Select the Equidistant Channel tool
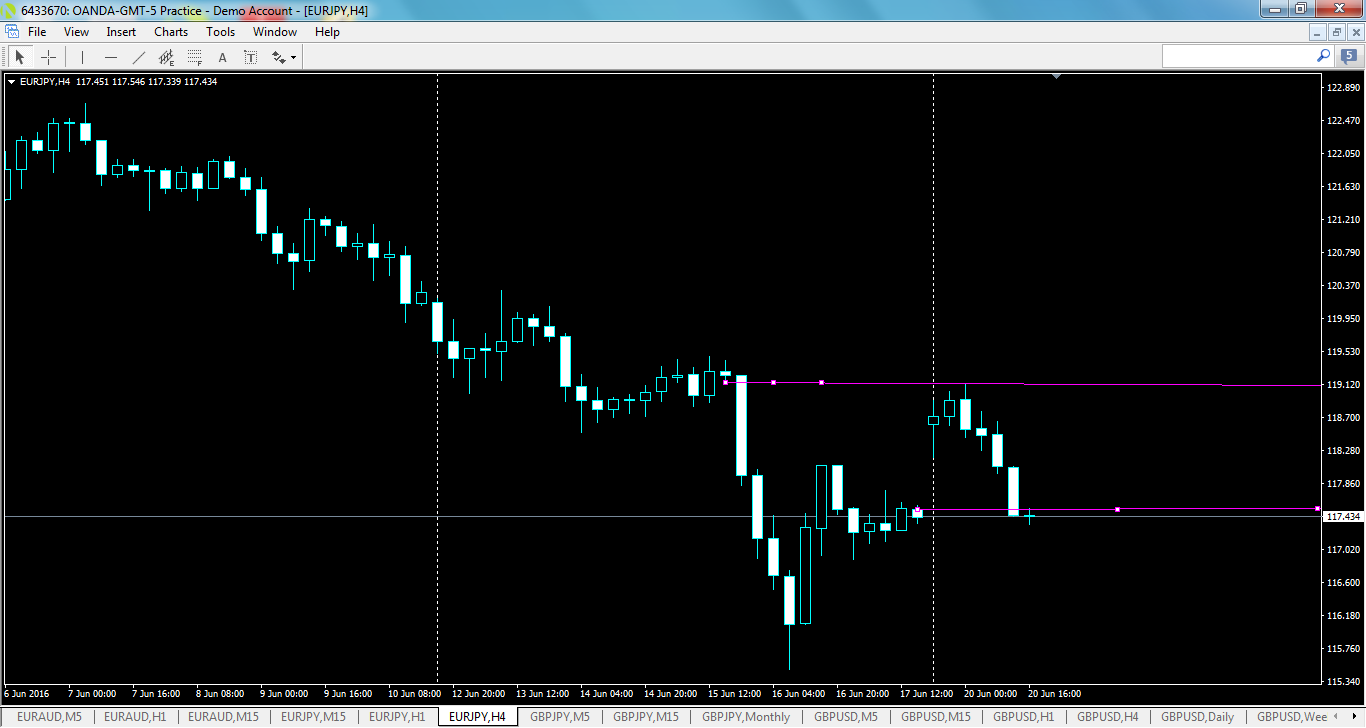1366x728 pixels. click(x=166, y=56)
